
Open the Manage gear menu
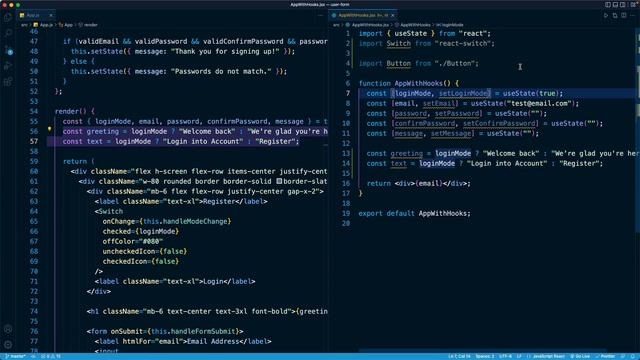point(8,345)
